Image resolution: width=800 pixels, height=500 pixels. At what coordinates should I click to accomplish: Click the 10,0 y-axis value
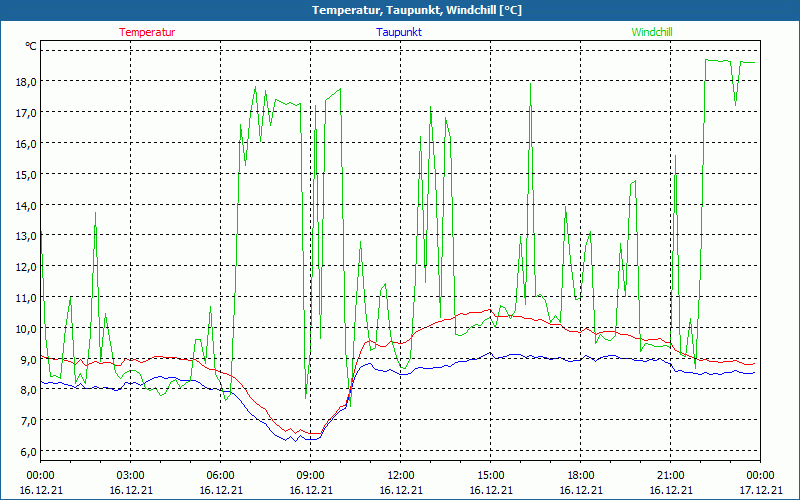coord(27,329)
